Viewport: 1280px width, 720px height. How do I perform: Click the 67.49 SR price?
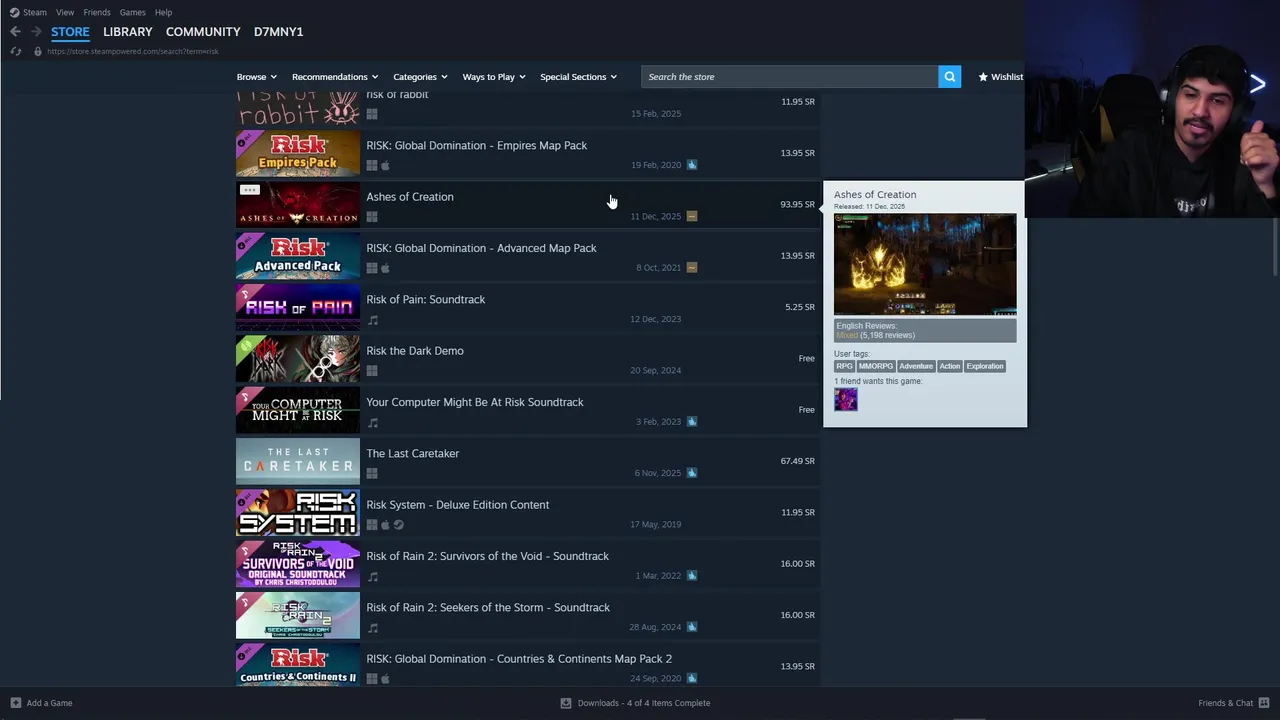(797, 461)
